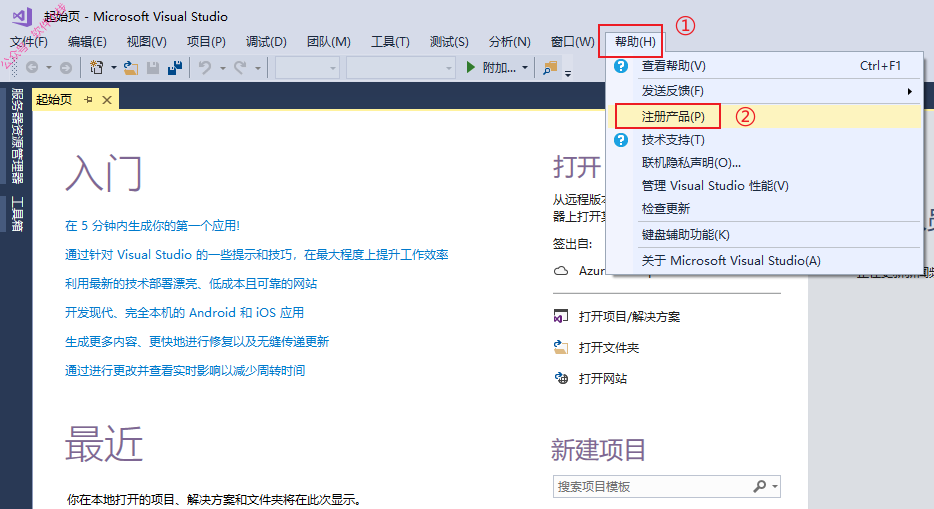
Task: Click the 打开文件夹 folder icon
Action: [561, 347]
